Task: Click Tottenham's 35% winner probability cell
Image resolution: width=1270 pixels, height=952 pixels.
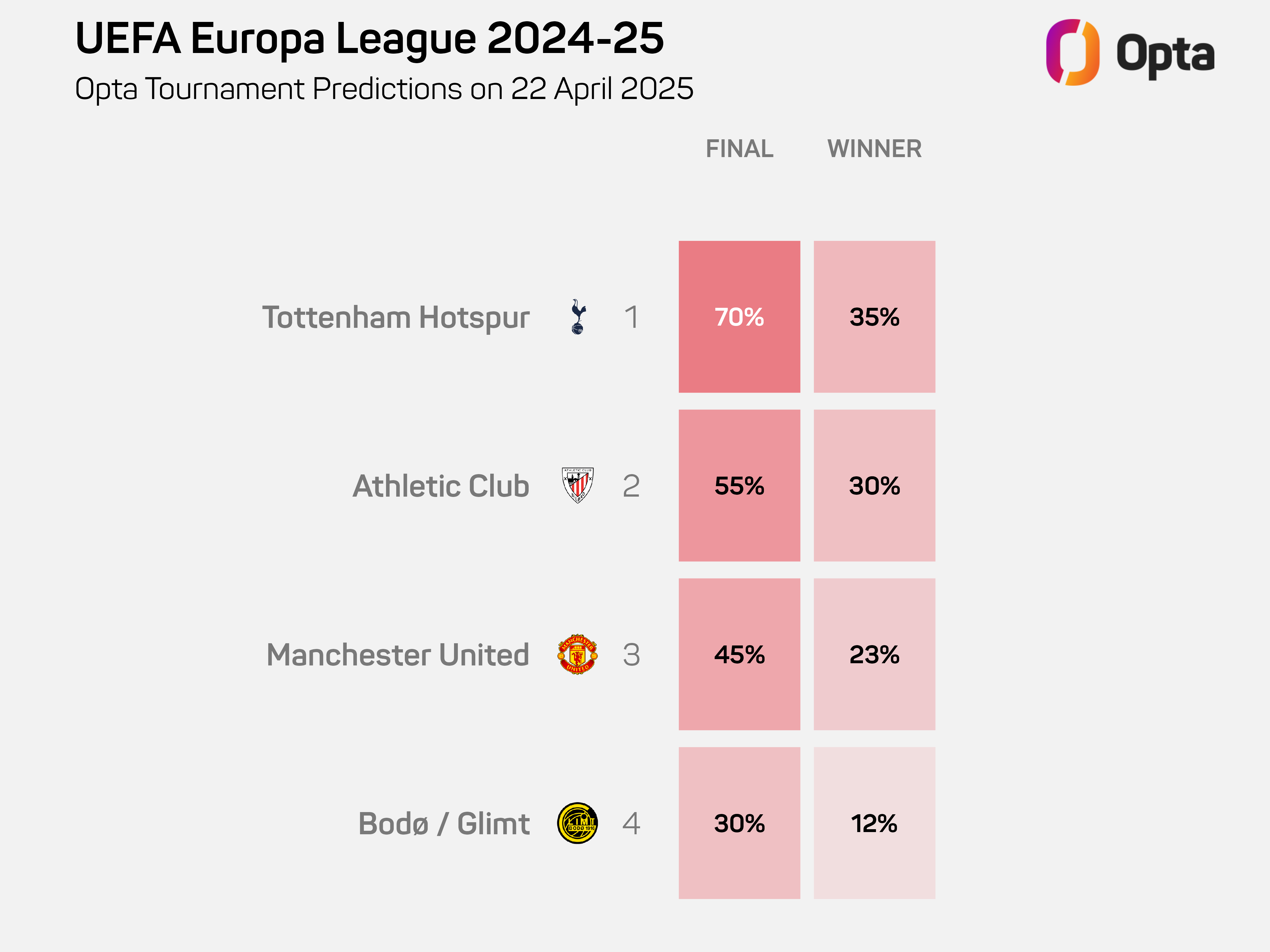Action: [x=874, y=317]
